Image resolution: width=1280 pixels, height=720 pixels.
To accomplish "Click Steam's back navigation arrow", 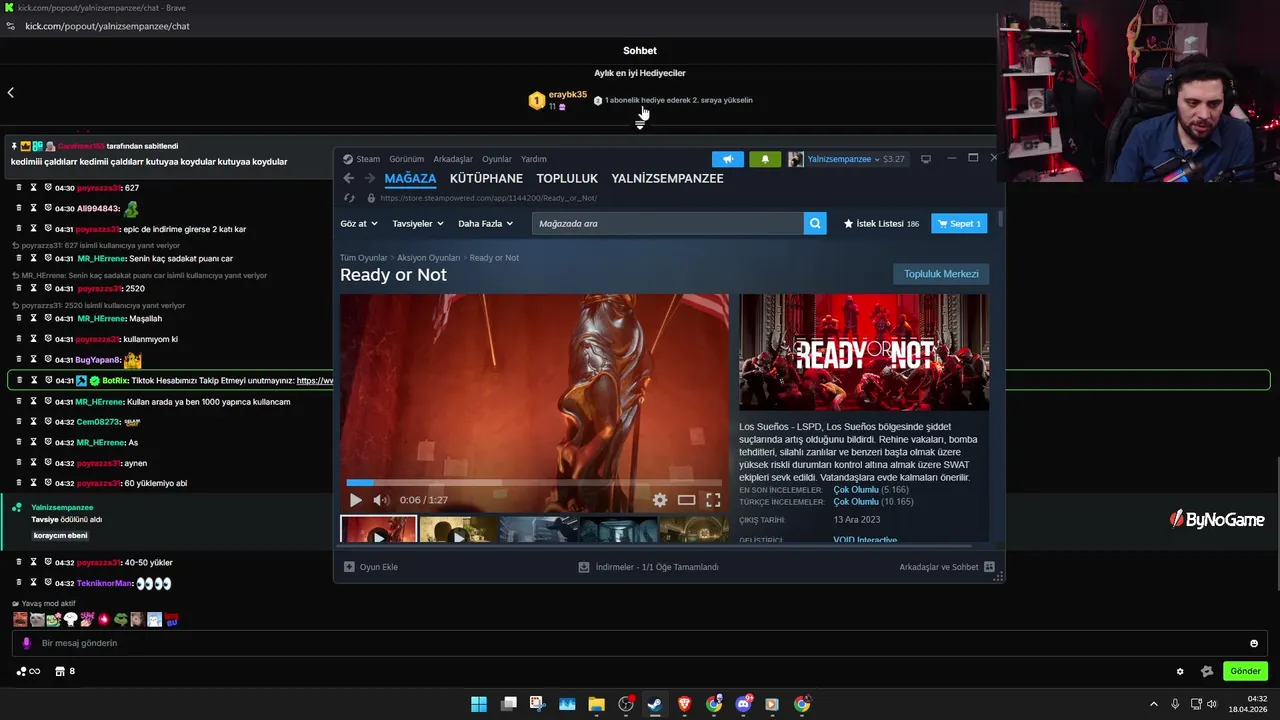I will click(x=348, y=178).
